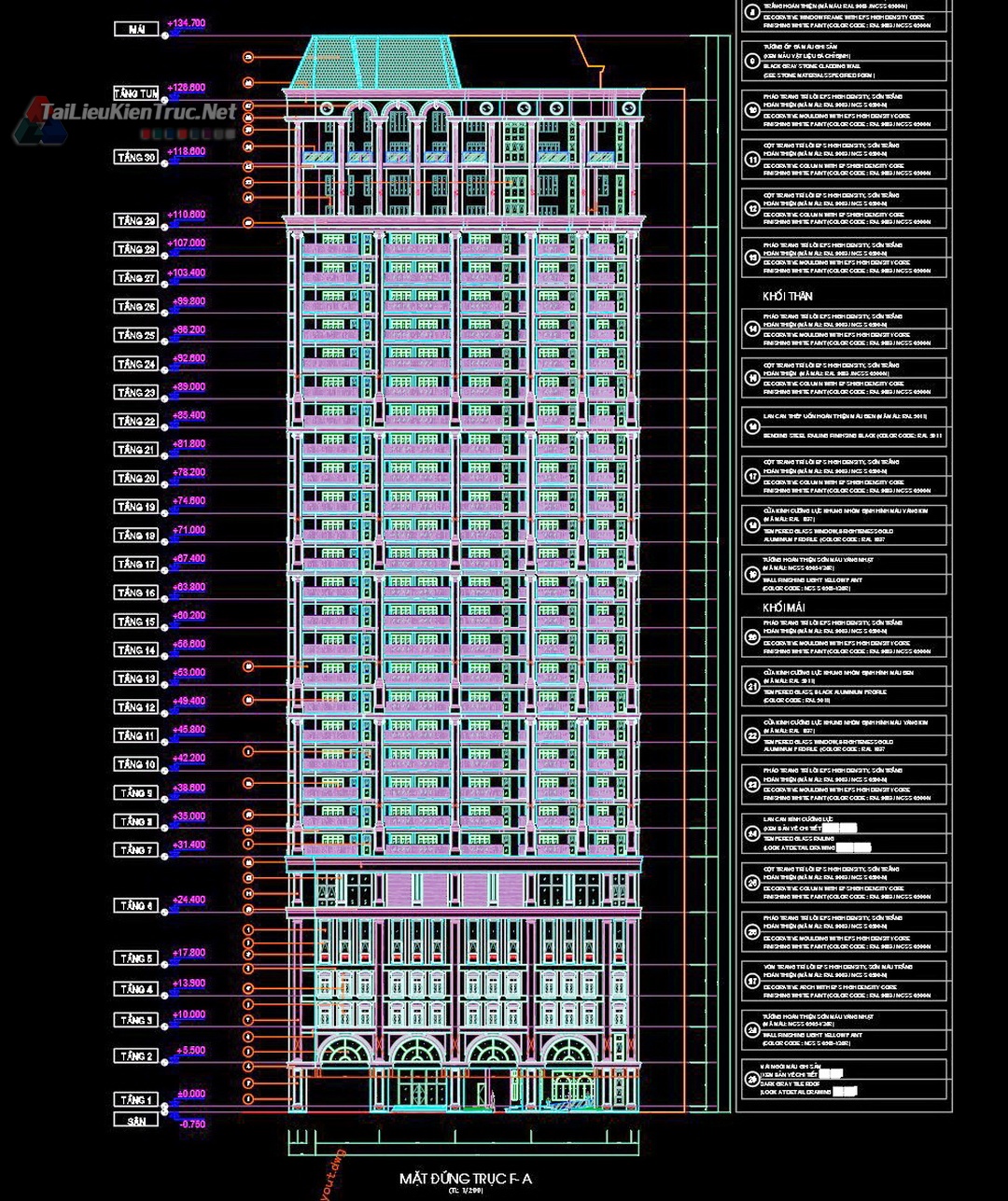The height and width of the screenshot is (1201, 1008).
Task: Click legend marker number 17
Action: point(752,476)
